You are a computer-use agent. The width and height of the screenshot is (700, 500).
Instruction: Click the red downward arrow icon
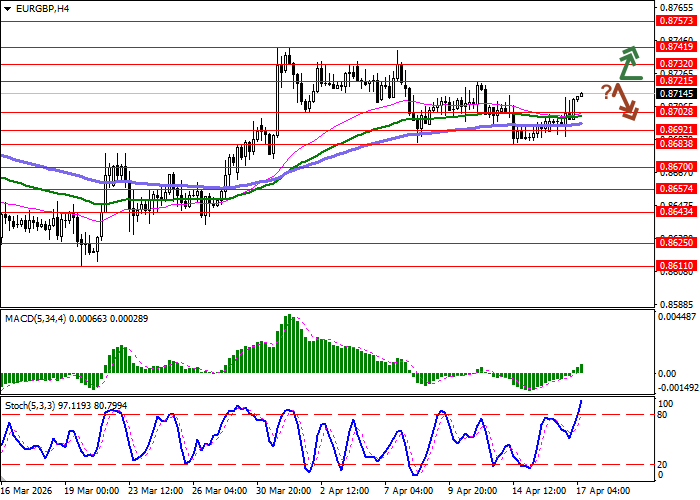point(626,101)
